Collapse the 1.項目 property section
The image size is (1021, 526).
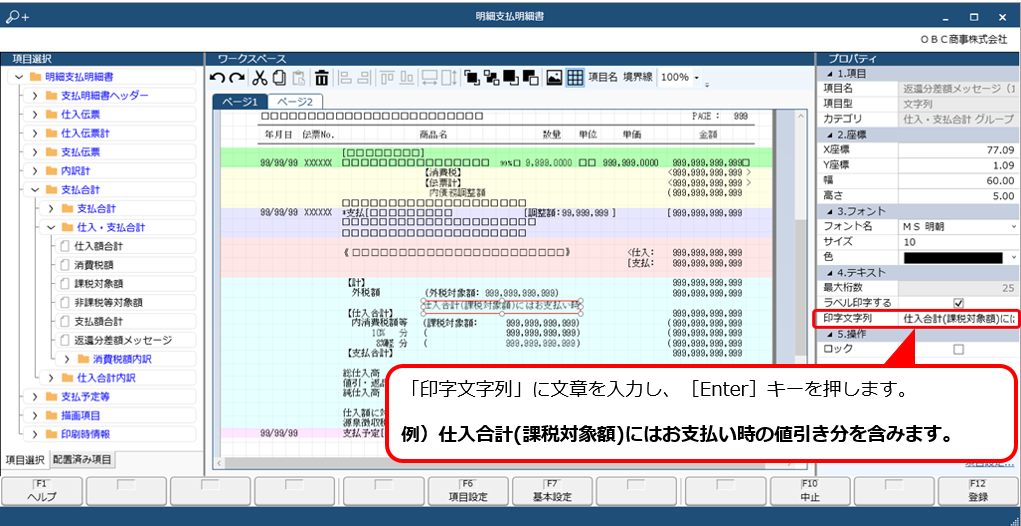tap(830, 74)
